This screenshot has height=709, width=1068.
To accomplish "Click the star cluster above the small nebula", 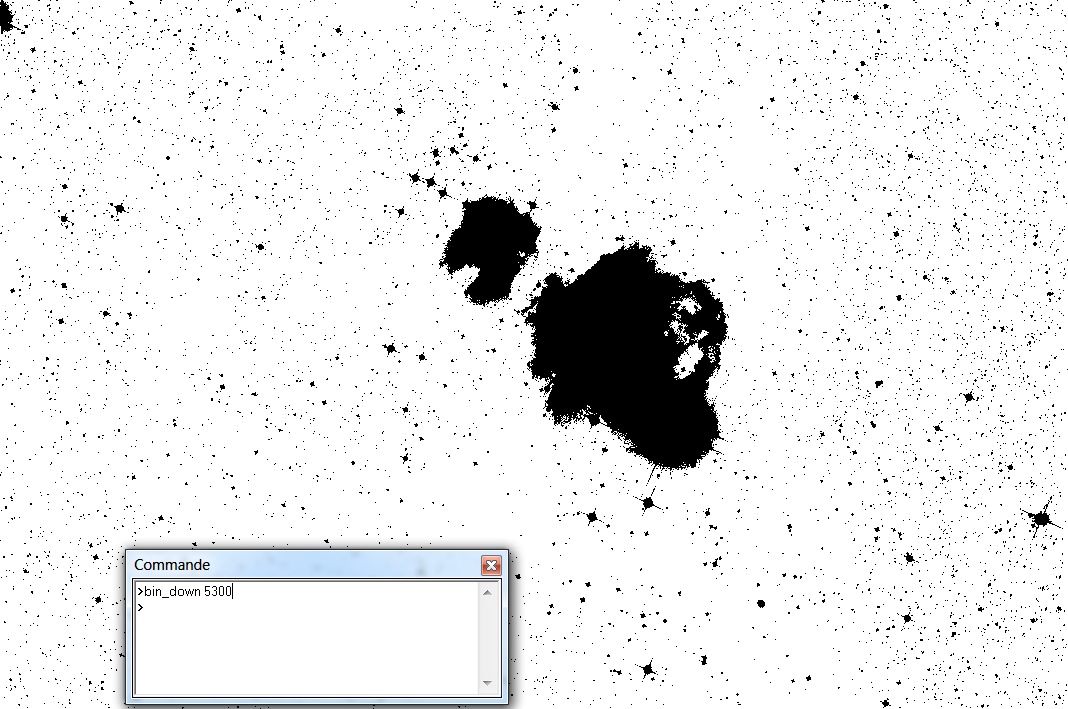I will (x=431, y=181).
